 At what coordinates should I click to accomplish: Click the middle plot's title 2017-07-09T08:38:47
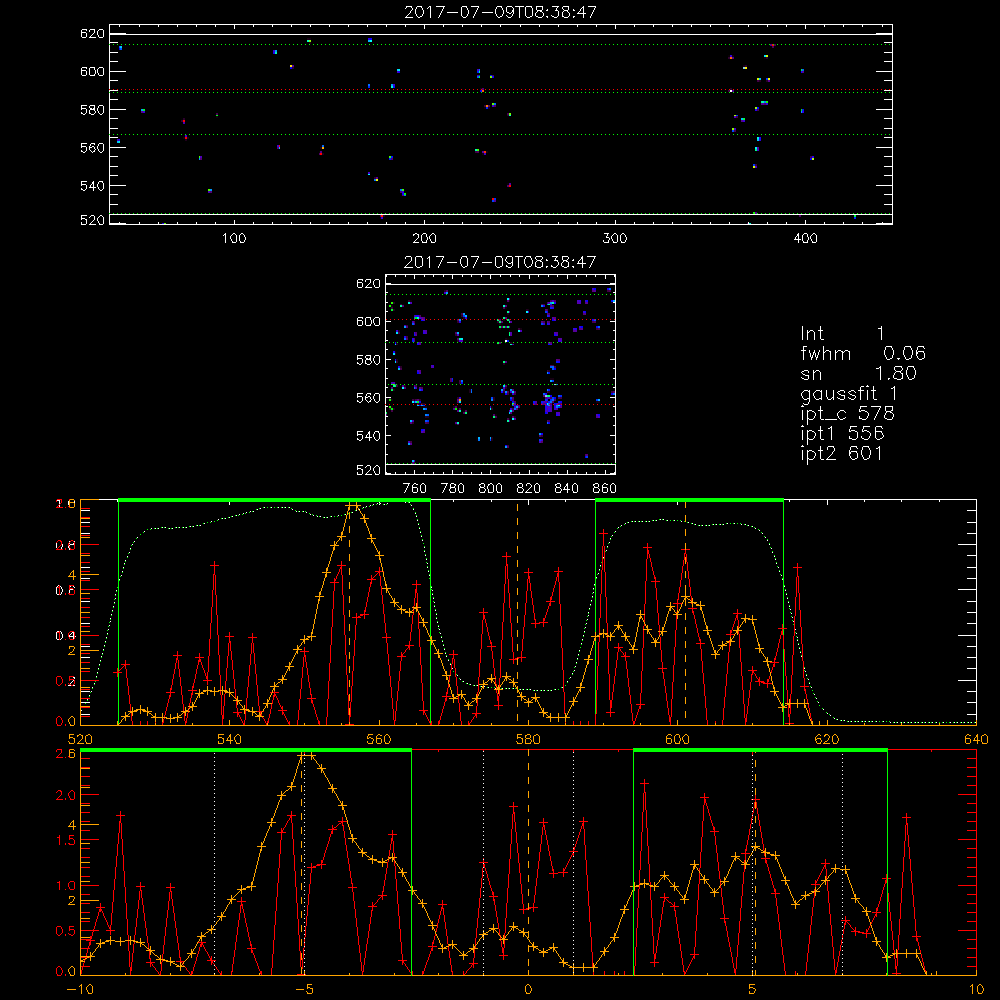click(x=500, y=262)
